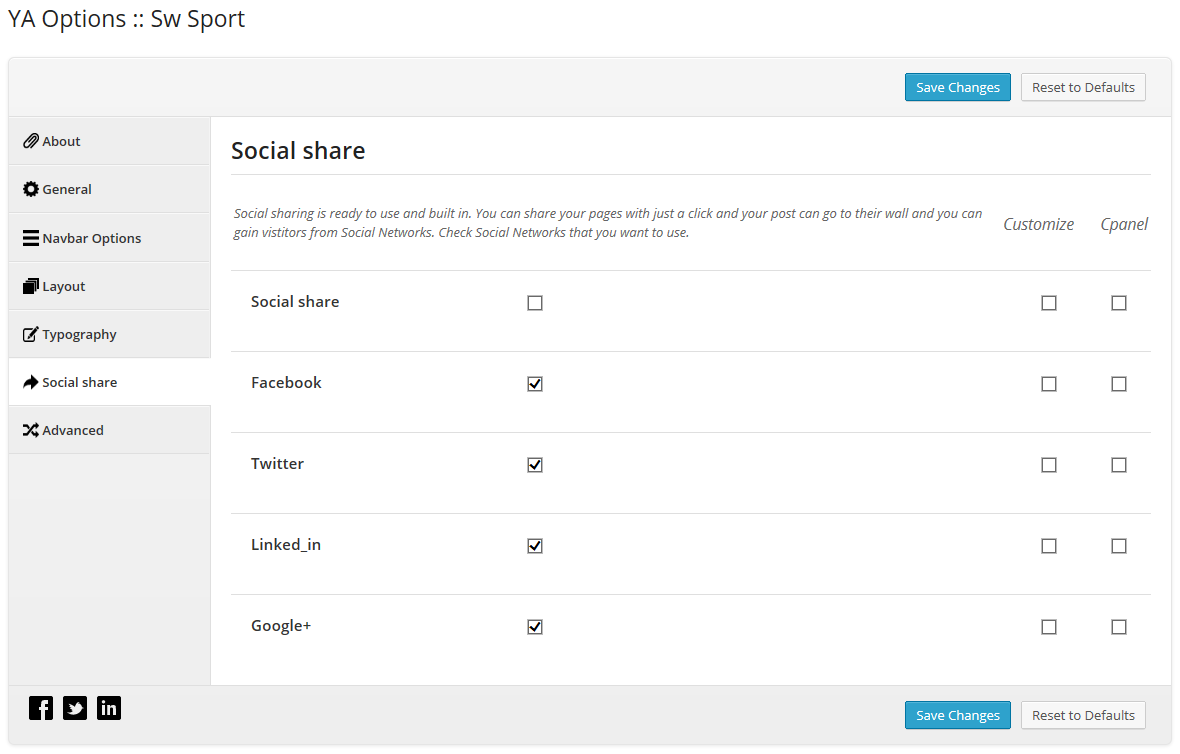Tick the Customize checkbox for Google+ row
The width and height of the screenshot is (1180, 754).
1049,627
